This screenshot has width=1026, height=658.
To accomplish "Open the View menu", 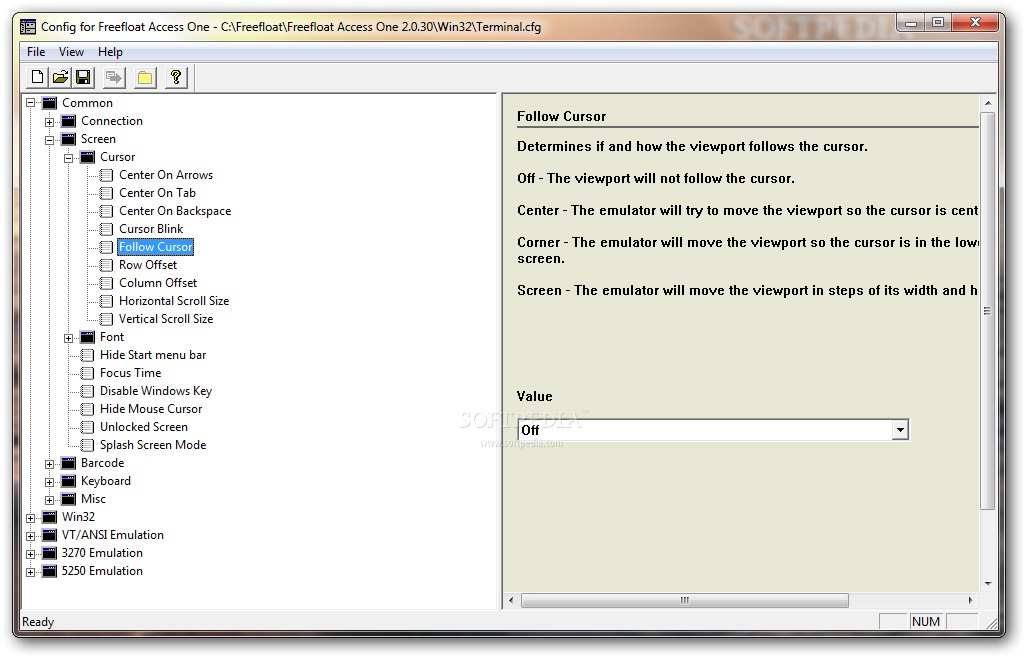I will click(x=71, y=52).
